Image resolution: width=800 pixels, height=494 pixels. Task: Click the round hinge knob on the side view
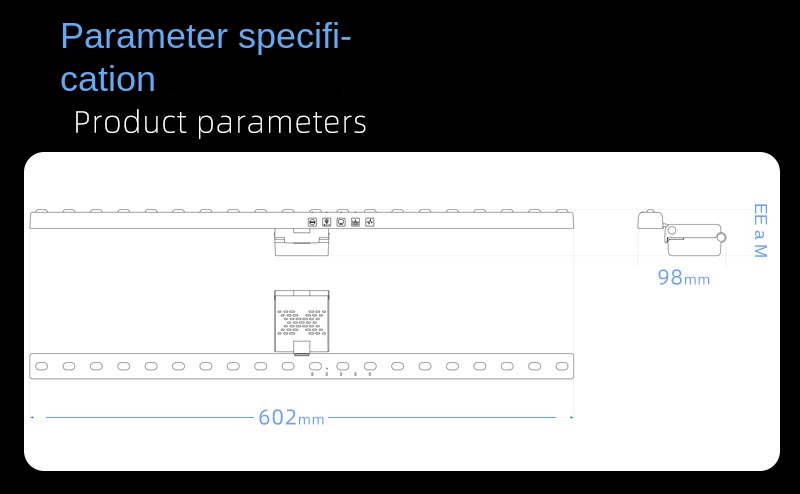click(721, 237)
